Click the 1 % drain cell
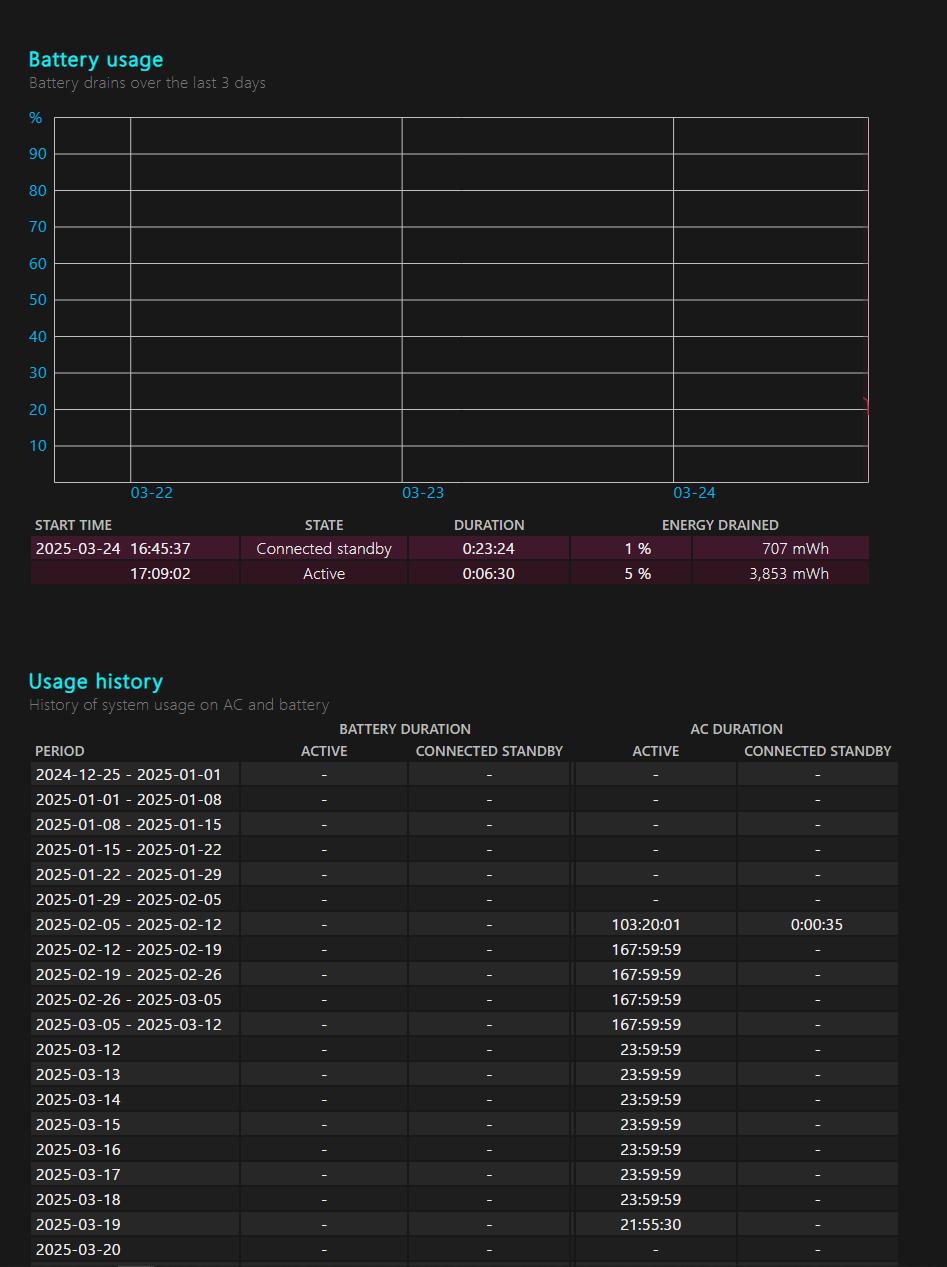947x1267 pixels. [x=631, y=549]
